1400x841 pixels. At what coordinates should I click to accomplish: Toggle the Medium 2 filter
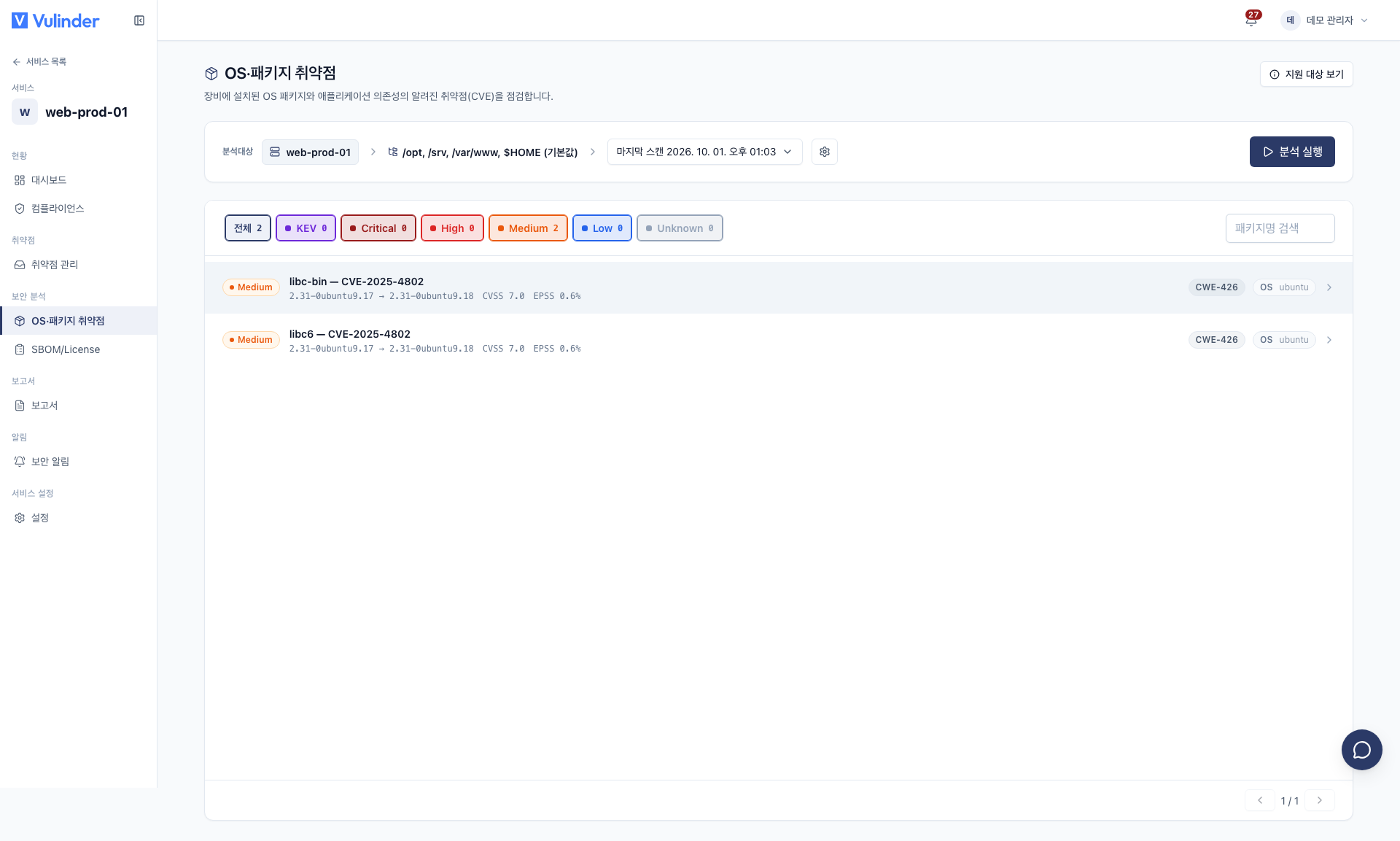pos(528,228)
